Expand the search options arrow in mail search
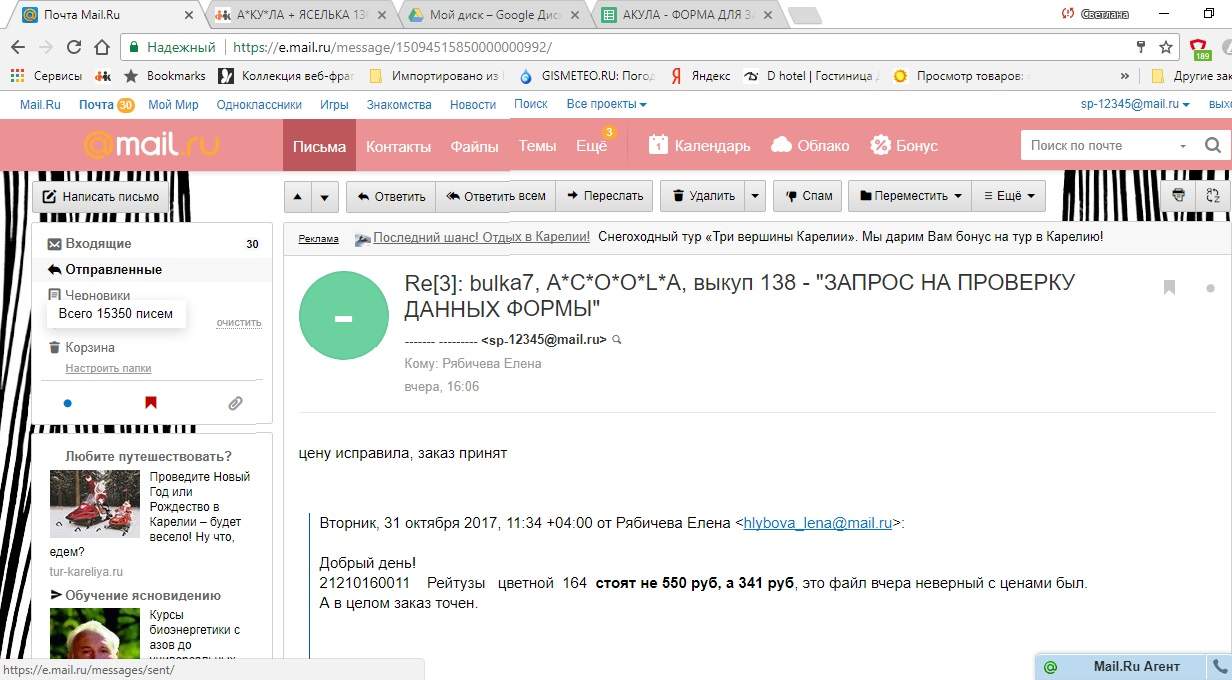 tap(1183, 146)
